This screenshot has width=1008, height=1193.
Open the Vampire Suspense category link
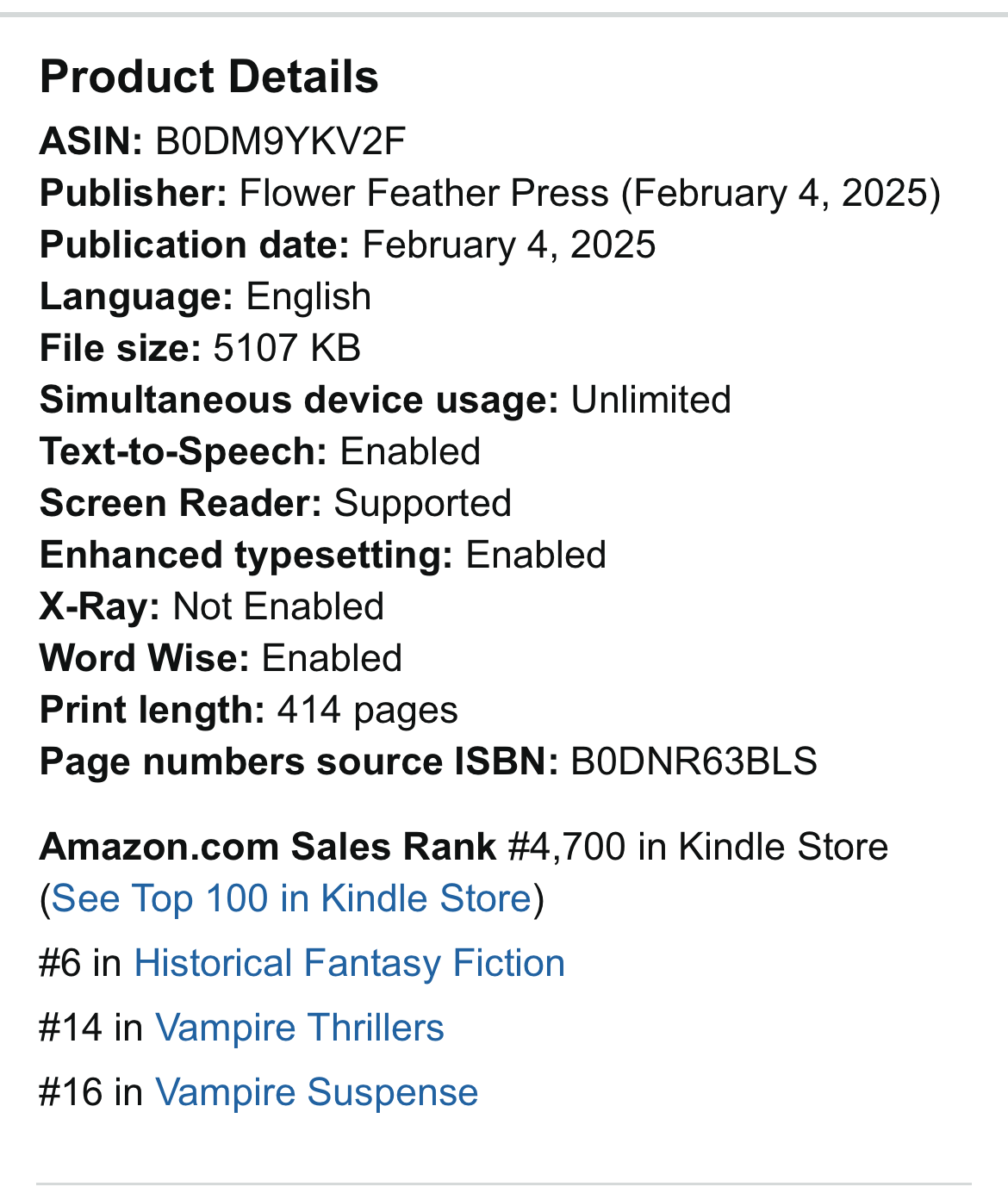tap(316, 1092)
